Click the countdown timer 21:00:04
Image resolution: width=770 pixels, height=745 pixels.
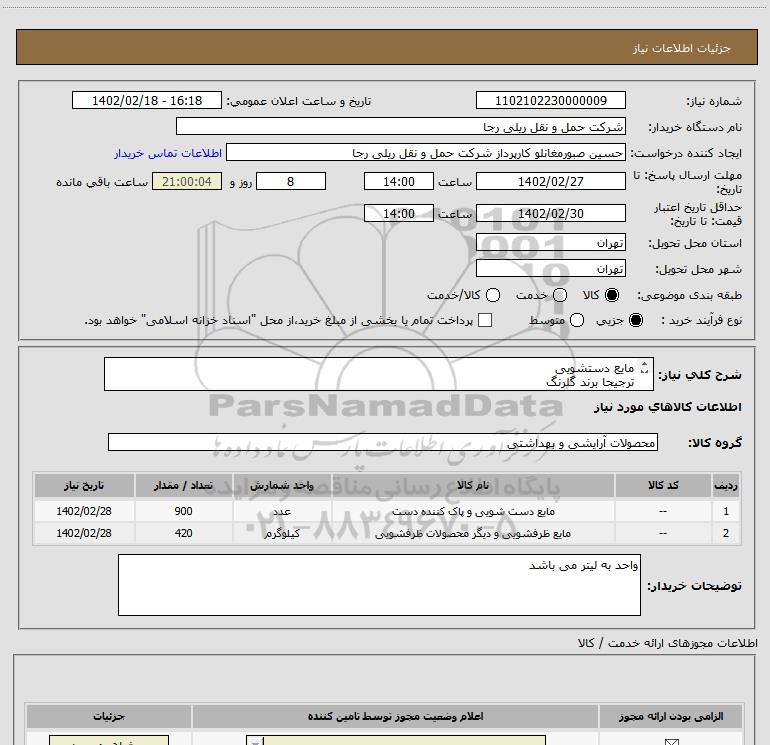tap(187, 182)
